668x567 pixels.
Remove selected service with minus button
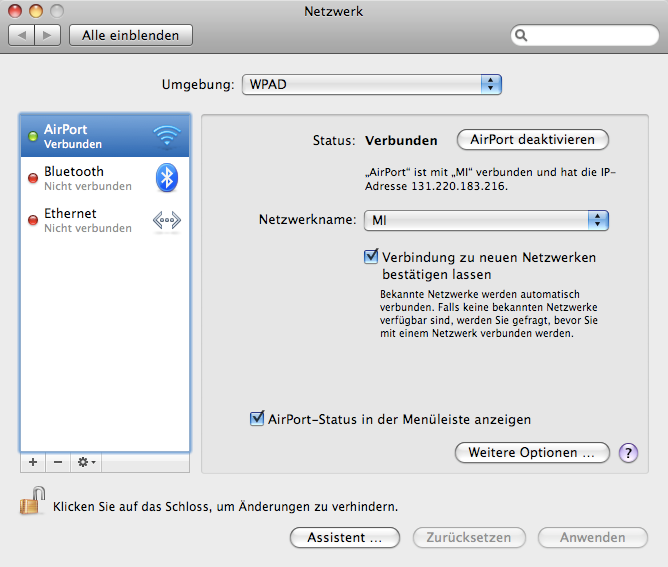click(58, 462)
